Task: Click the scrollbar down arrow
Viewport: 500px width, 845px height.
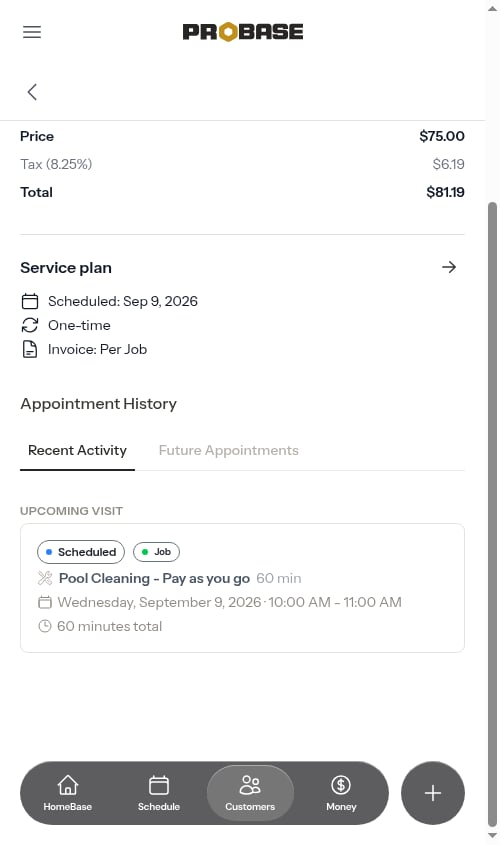Action: (x=492, y=836)
